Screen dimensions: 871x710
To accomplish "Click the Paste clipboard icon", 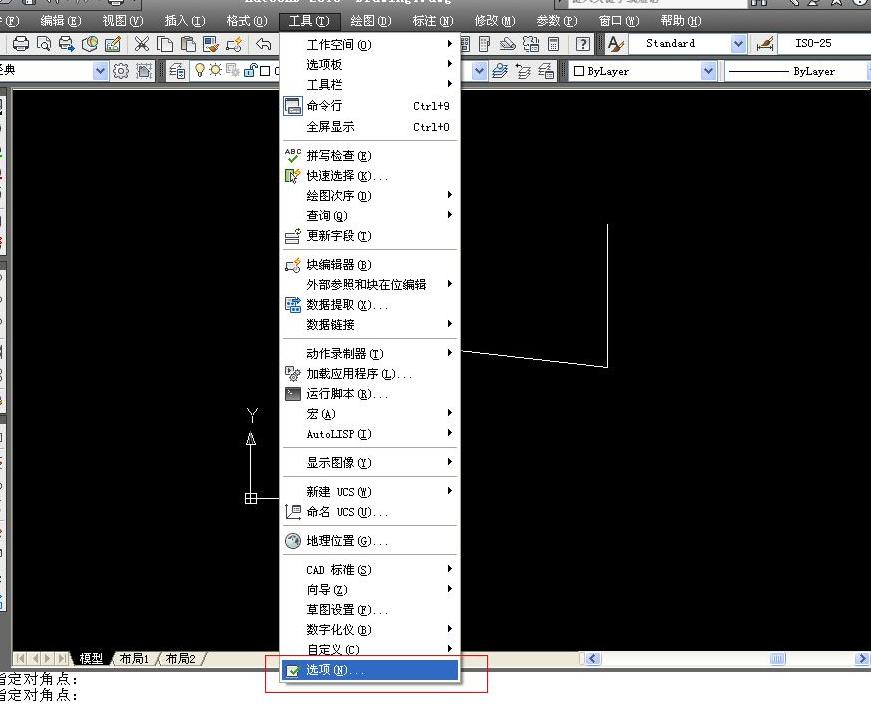I will pos(188,43).
